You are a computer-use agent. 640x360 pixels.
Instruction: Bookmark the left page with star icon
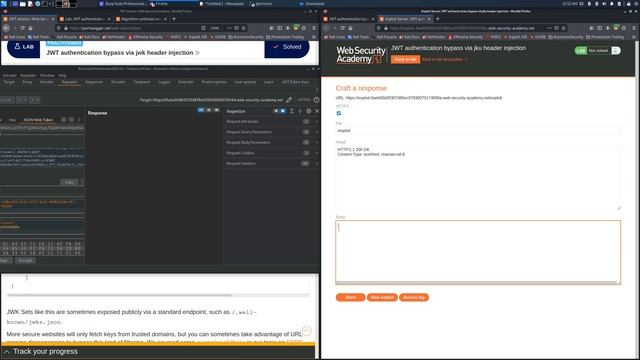(x=244, y=28)
